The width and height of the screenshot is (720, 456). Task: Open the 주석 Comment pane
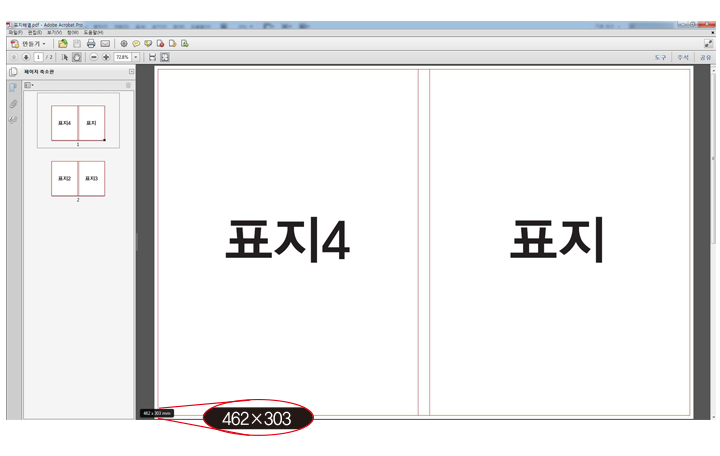pos(683,58)
